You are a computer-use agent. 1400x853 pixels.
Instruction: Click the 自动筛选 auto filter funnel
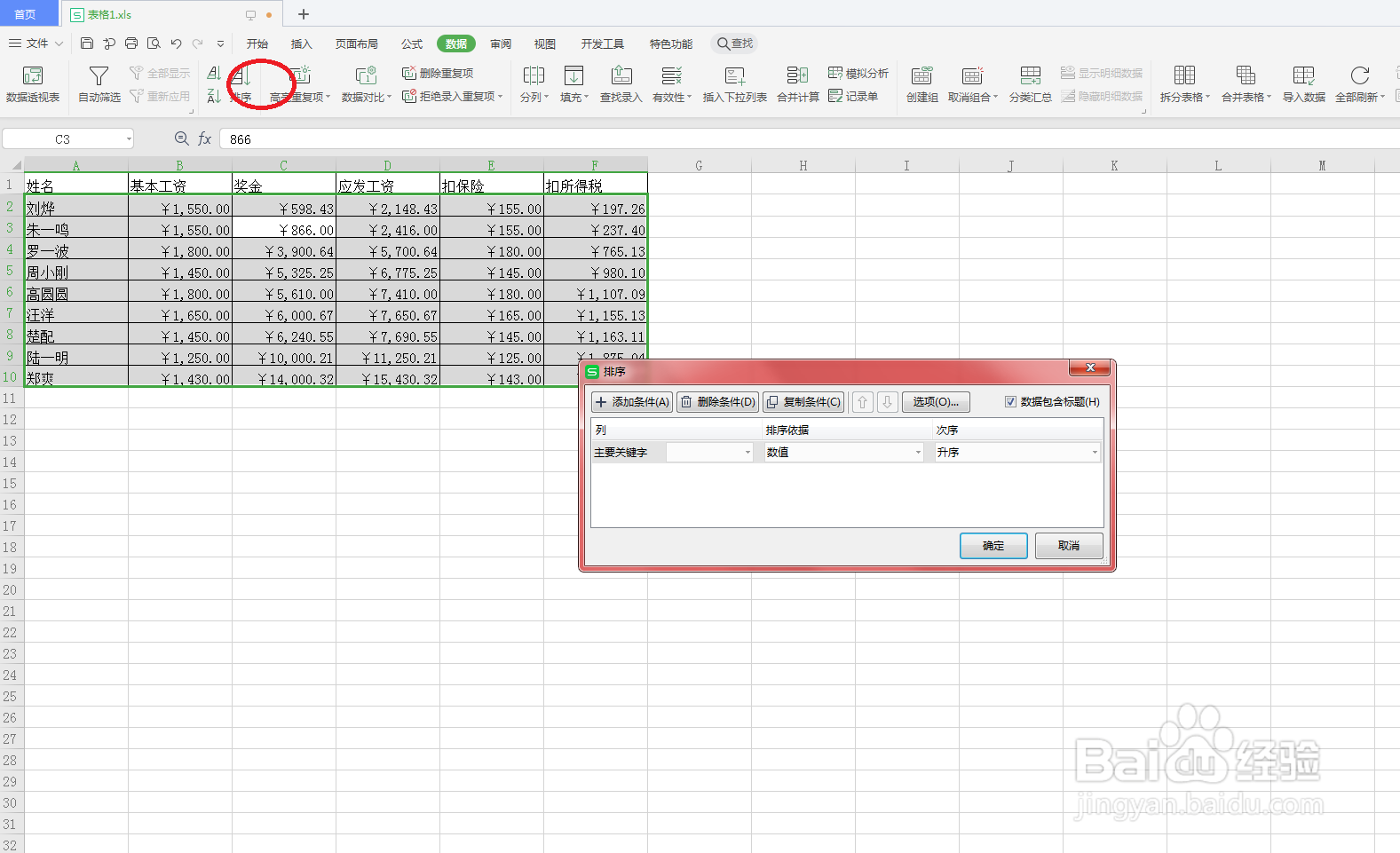[x=99, y=84]
